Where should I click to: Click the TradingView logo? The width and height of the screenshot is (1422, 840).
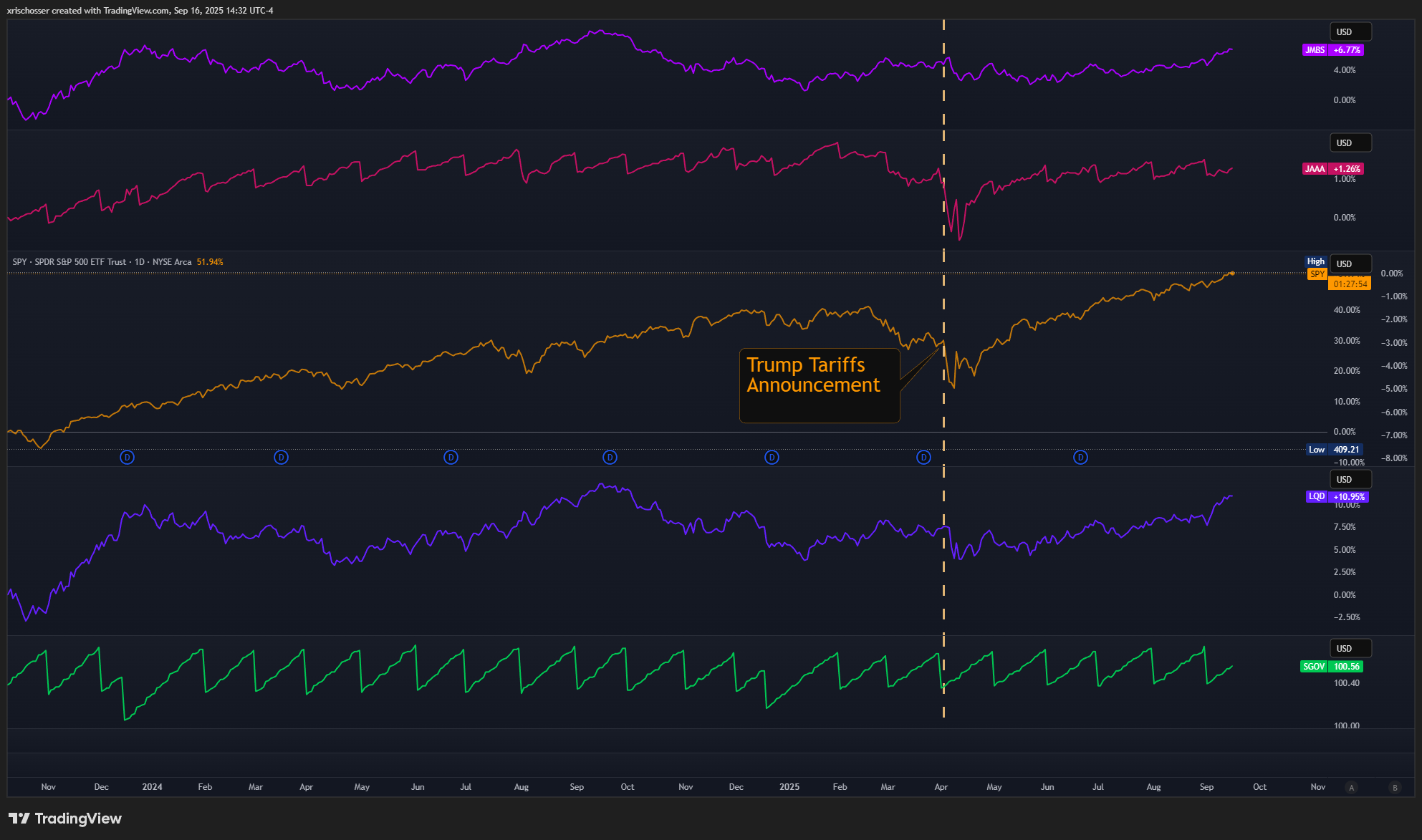pyautogui.click(x=65, y=819)
